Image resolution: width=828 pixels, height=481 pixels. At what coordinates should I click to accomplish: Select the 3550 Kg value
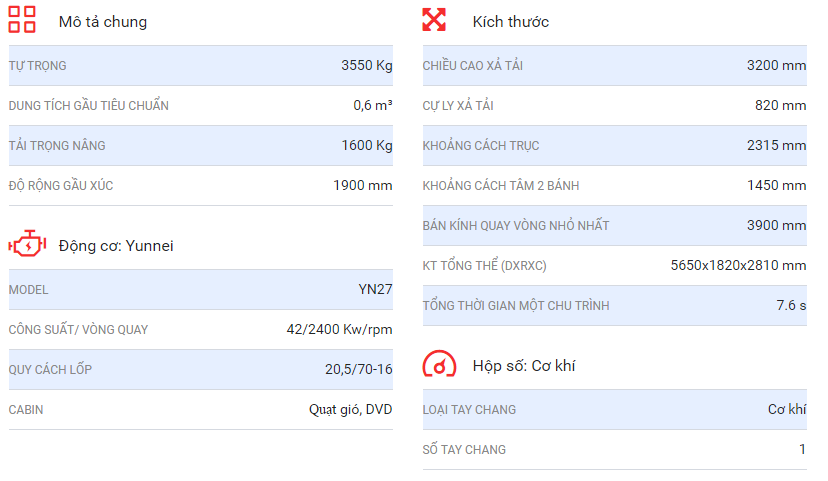pyautogui.click(x=366, y=65)
